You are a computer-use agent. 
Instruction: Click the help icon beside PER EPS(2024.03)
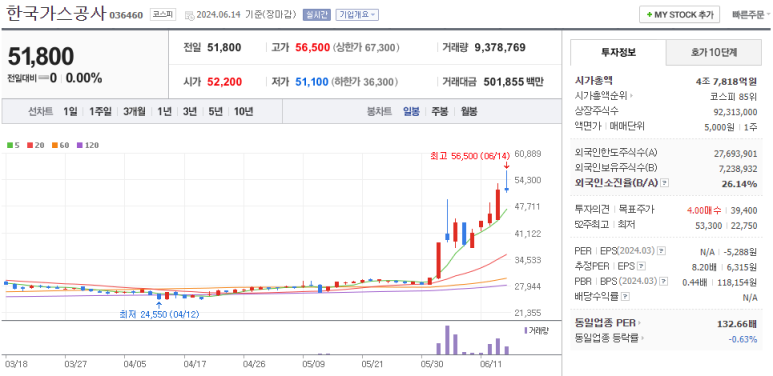pos(661,251)
